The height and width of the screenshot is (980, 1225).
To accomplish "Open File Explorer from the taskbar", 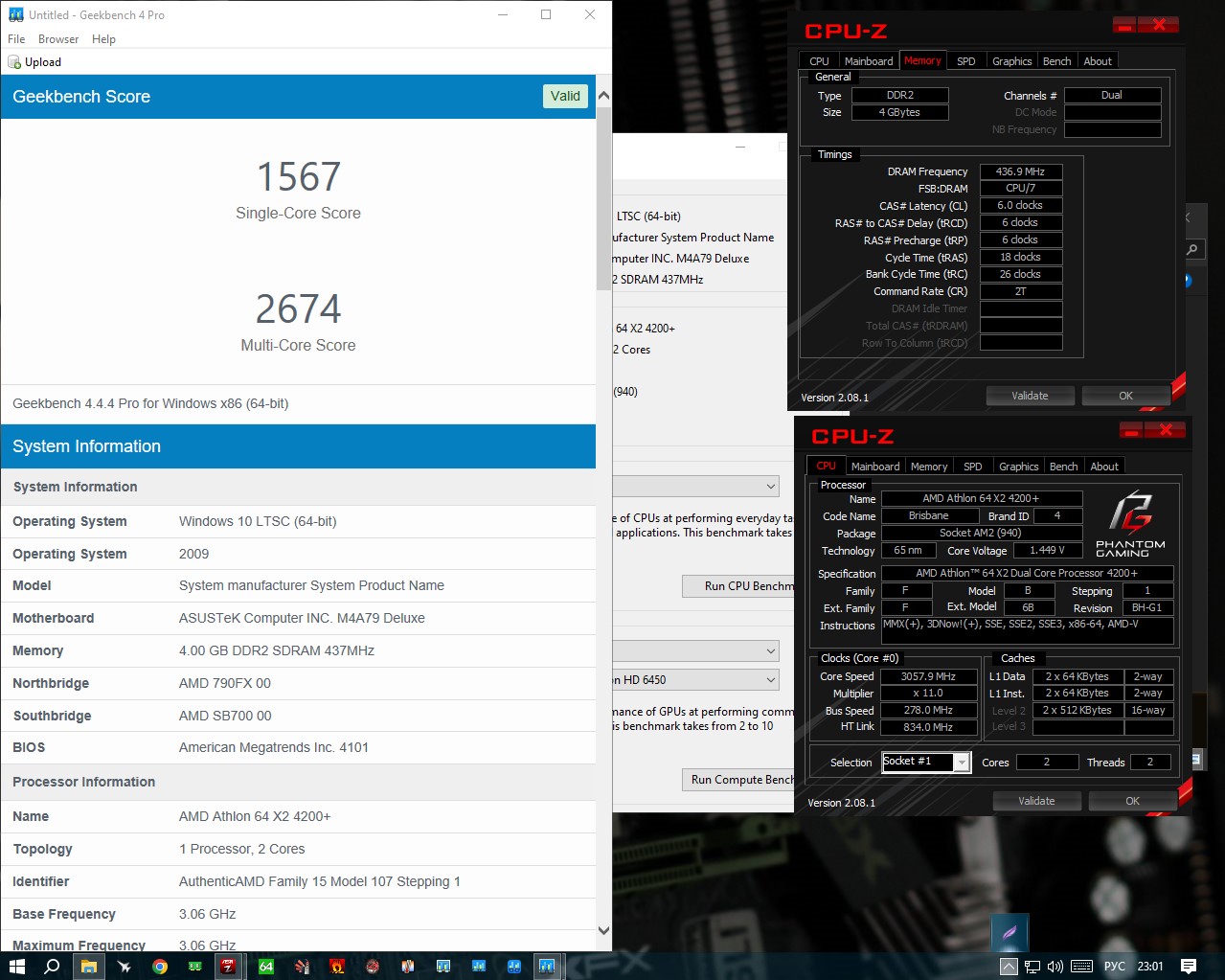I will click(x=89, y=966).
